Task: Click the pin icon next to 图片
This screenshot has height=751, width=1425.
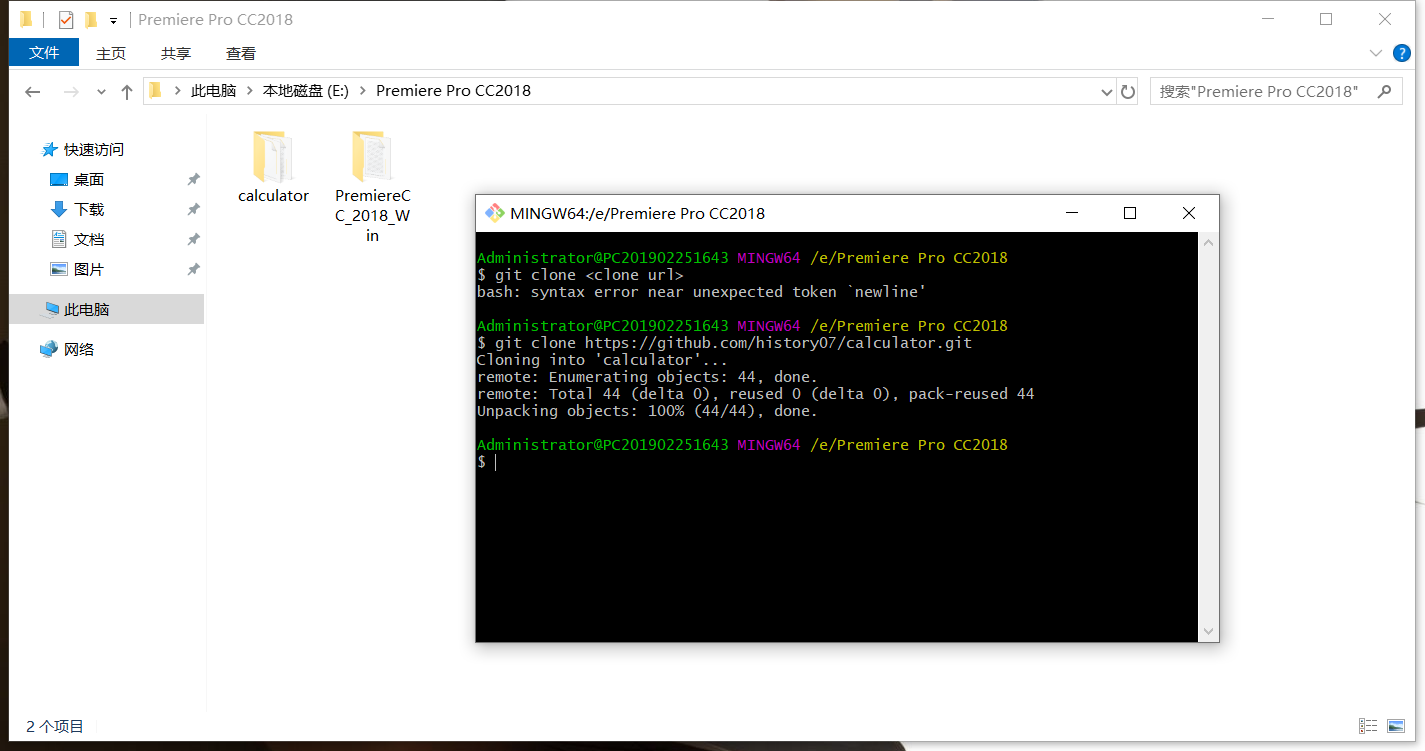Action: [194, 270]
